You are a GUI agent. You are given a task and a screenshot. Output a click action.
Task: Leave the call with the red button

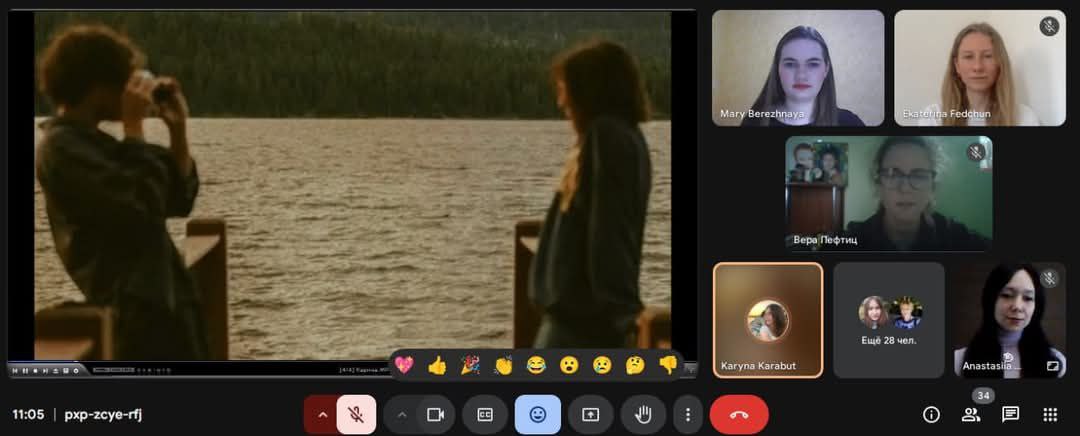(739, 414)
